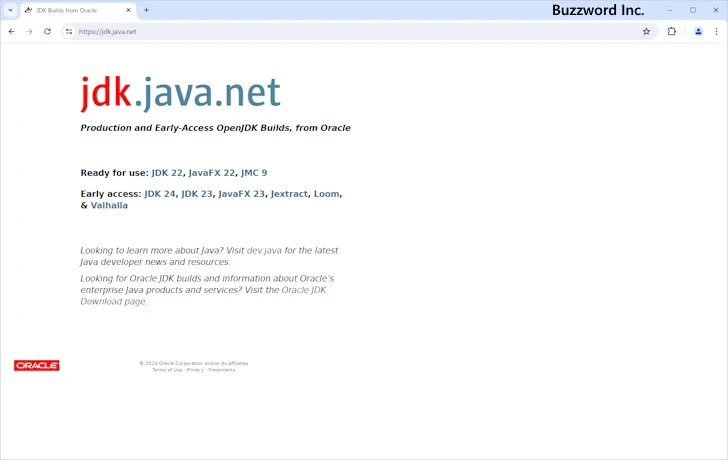Screen dimensions: 728x460
Task: Close the JDK Builds from Oracle tab
Action: point(129,10)
